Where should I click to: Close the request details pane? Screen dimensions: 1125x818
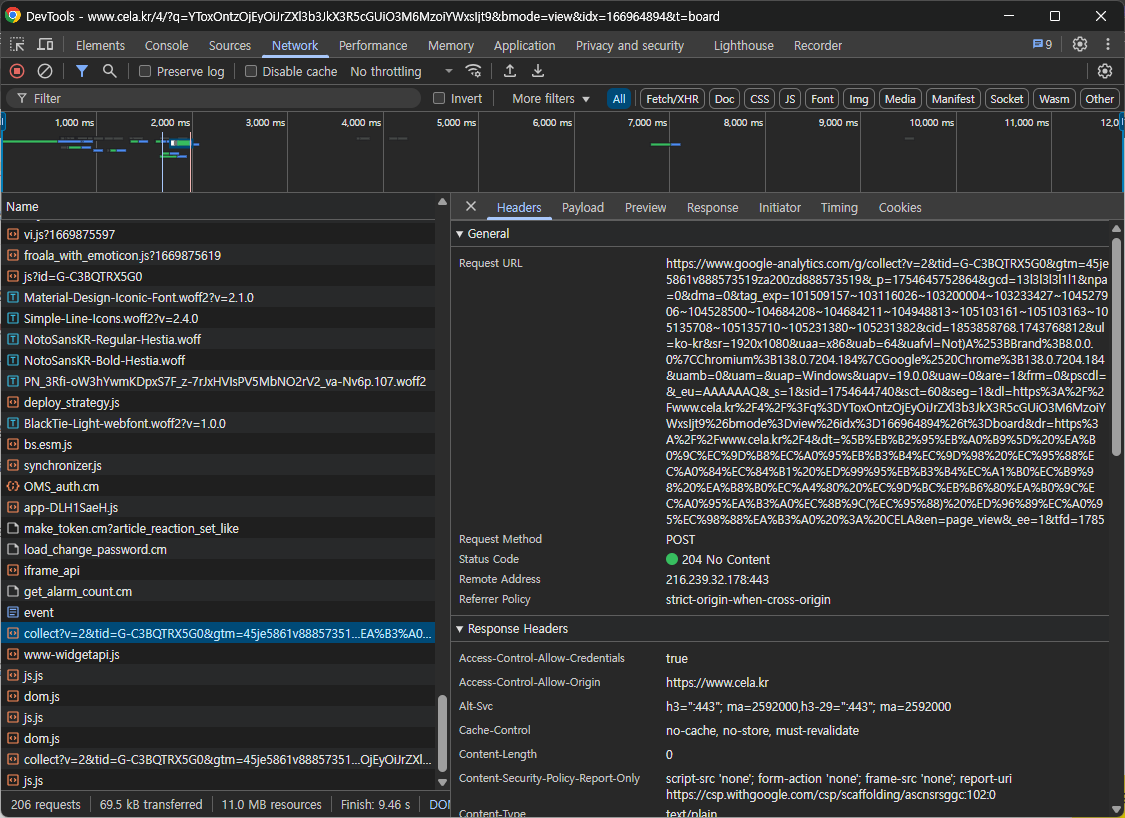point(471,207)
